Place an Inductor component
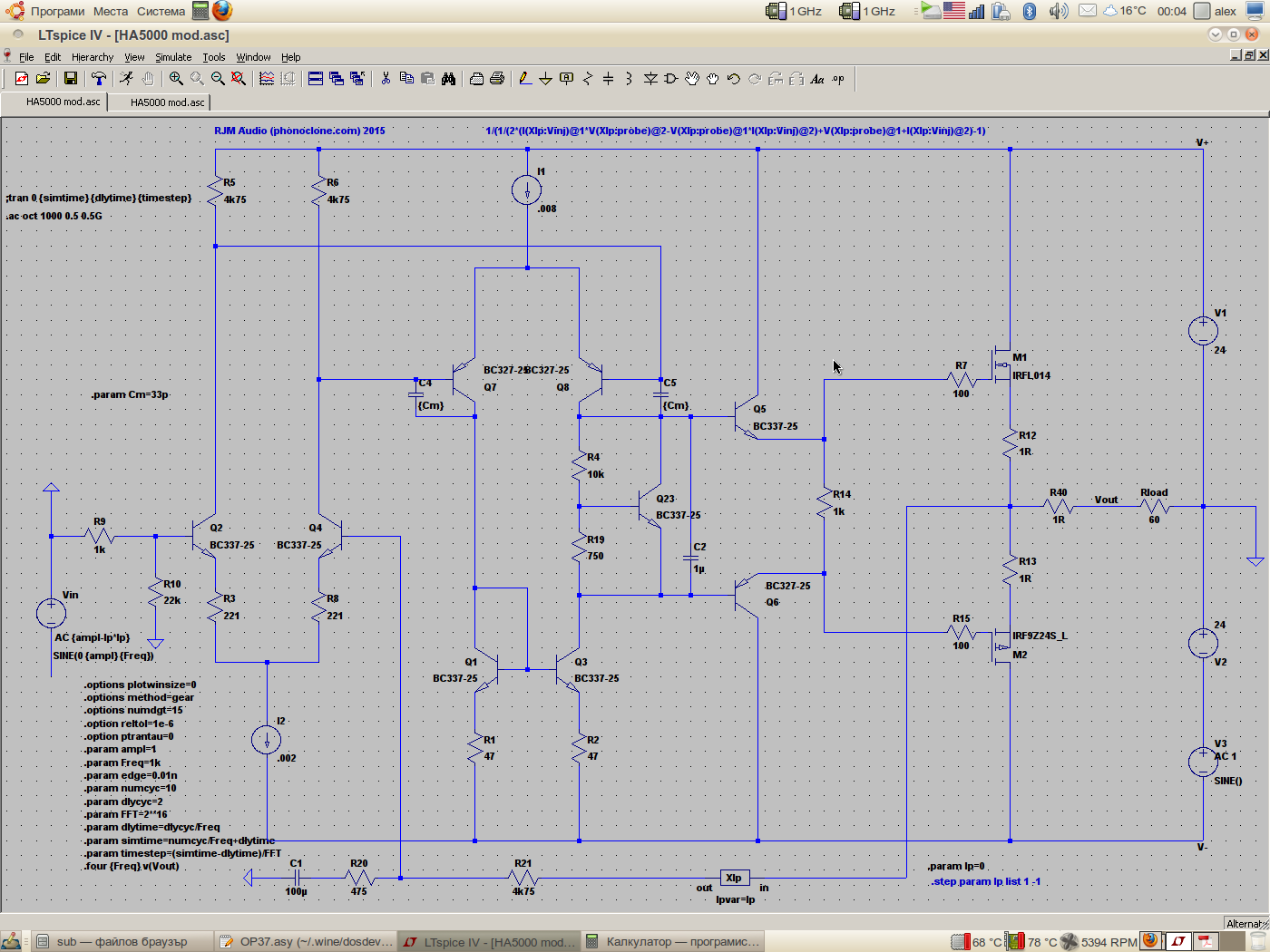 (630, 79)
